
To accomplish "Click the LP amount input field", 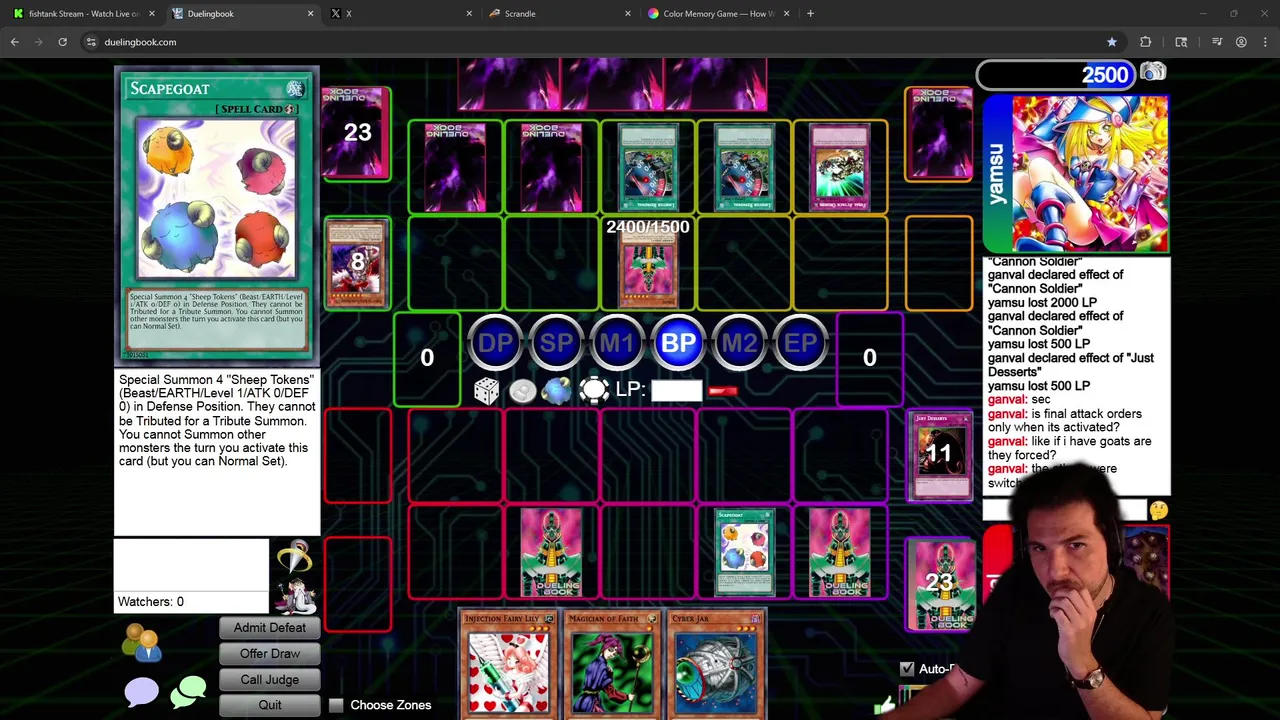I will 676,390.
